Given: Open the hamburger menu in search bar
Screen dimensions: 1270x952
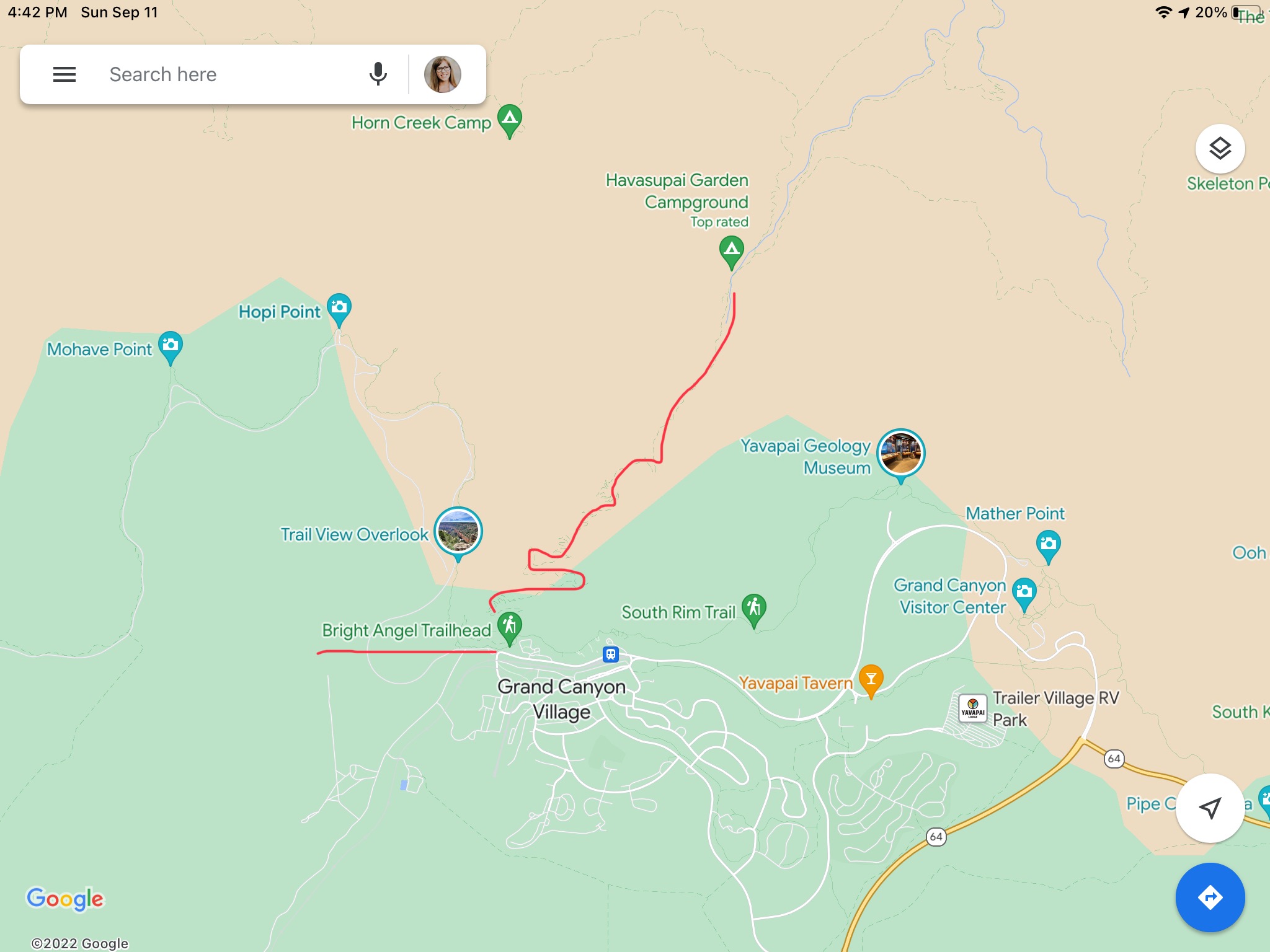Looking at the screenshot, I should click(x=64, y=74).
